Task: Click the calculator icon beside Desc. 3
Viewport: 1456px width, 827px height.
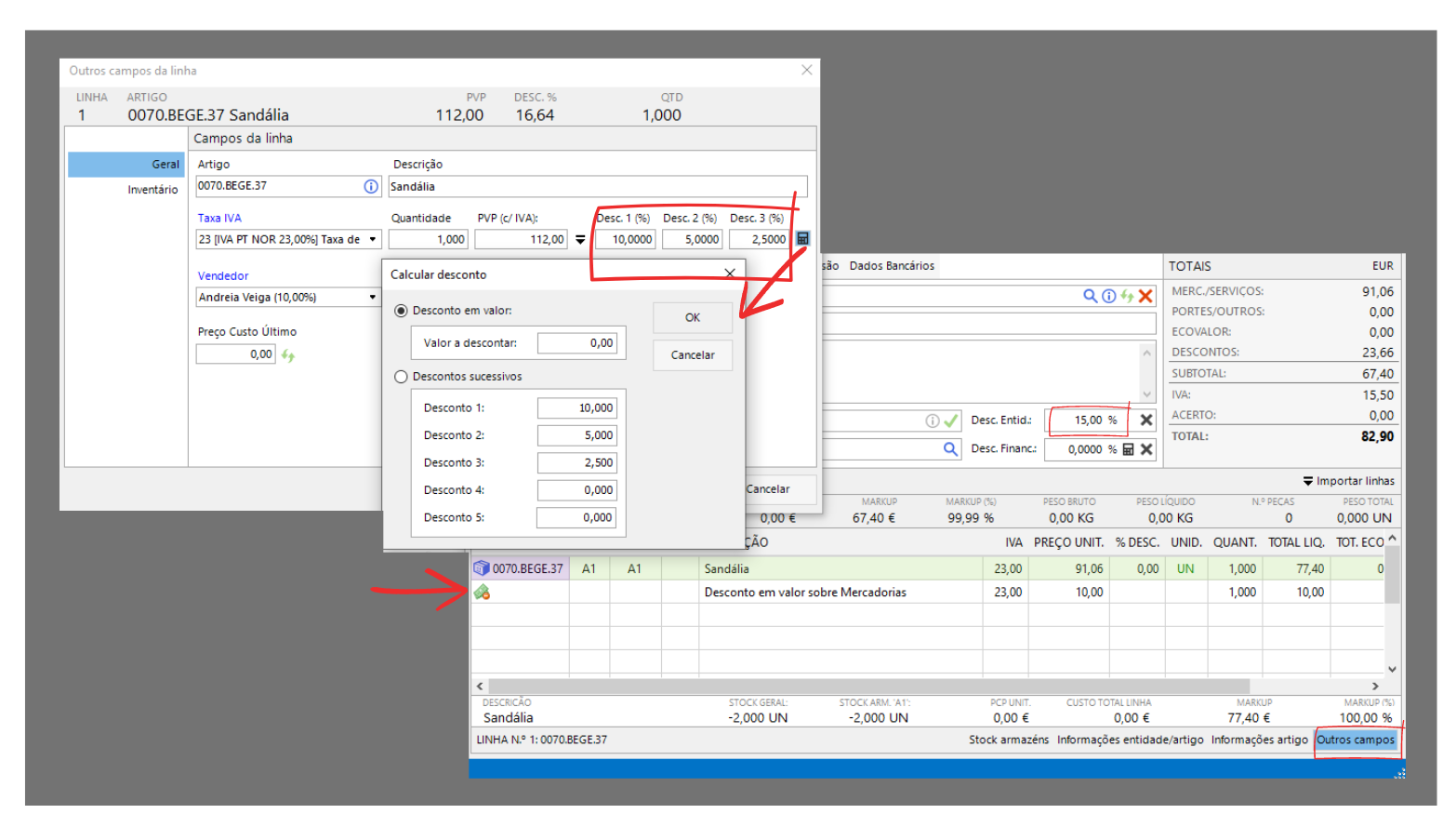Action: (x=803, y=239)
